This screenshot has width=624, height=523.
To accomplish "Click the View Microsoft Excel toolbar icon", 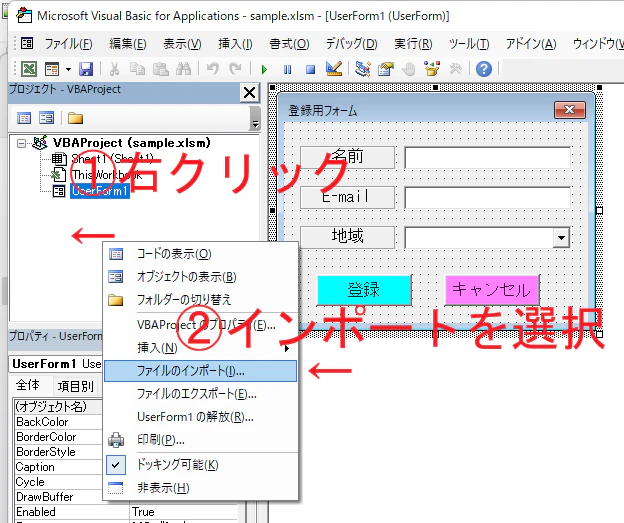I will 29,69.
